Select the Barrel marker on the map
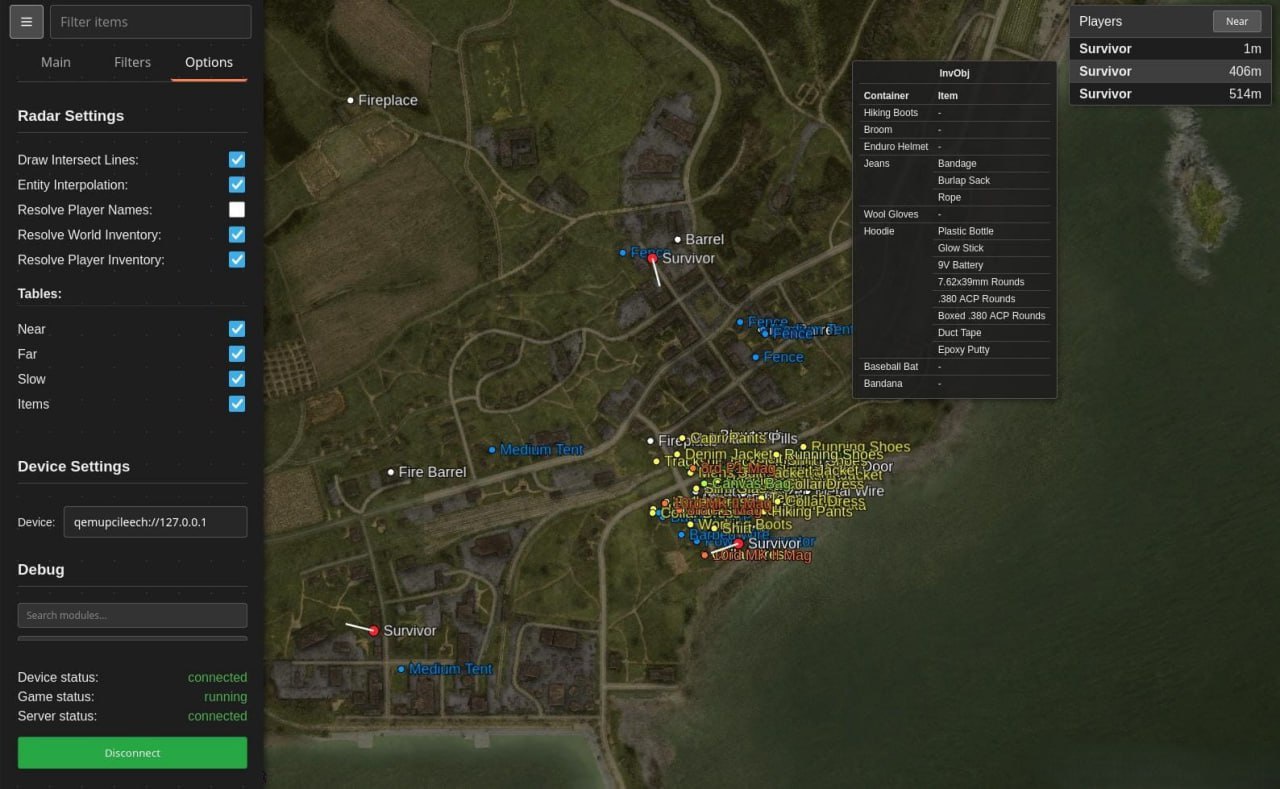The image size is (1280, 789). click(x=676, y=239)
